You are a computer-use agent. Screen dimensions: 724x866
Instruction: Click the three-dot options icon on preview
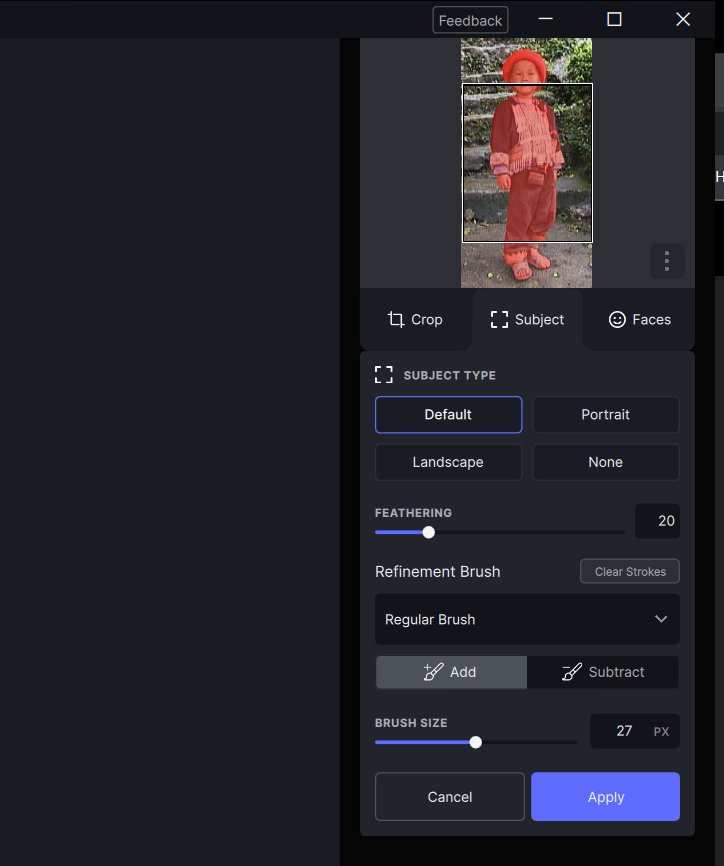click(x=667, y=261)
